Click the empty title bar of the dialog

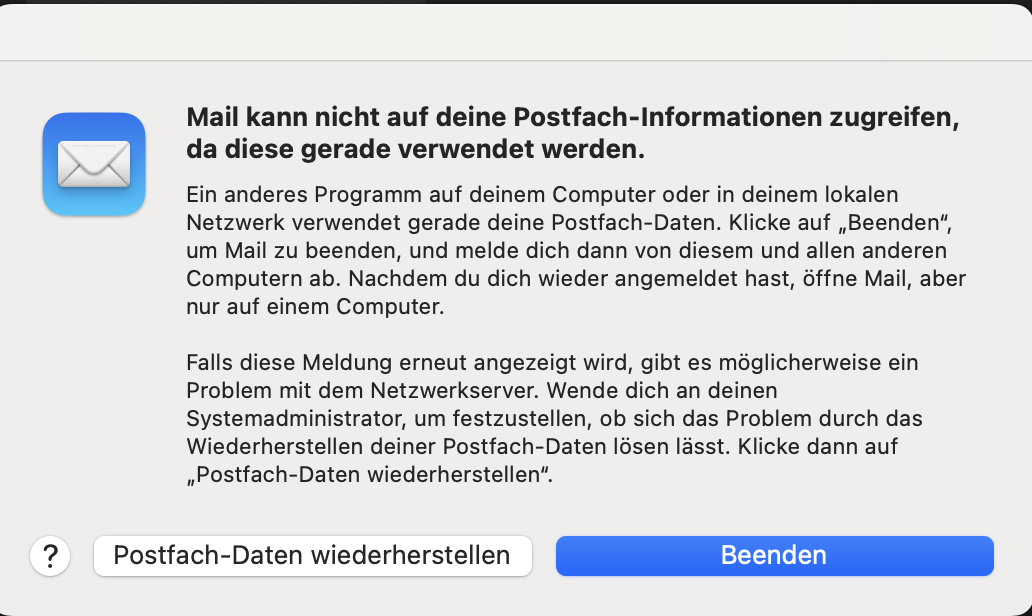point(516,32)
